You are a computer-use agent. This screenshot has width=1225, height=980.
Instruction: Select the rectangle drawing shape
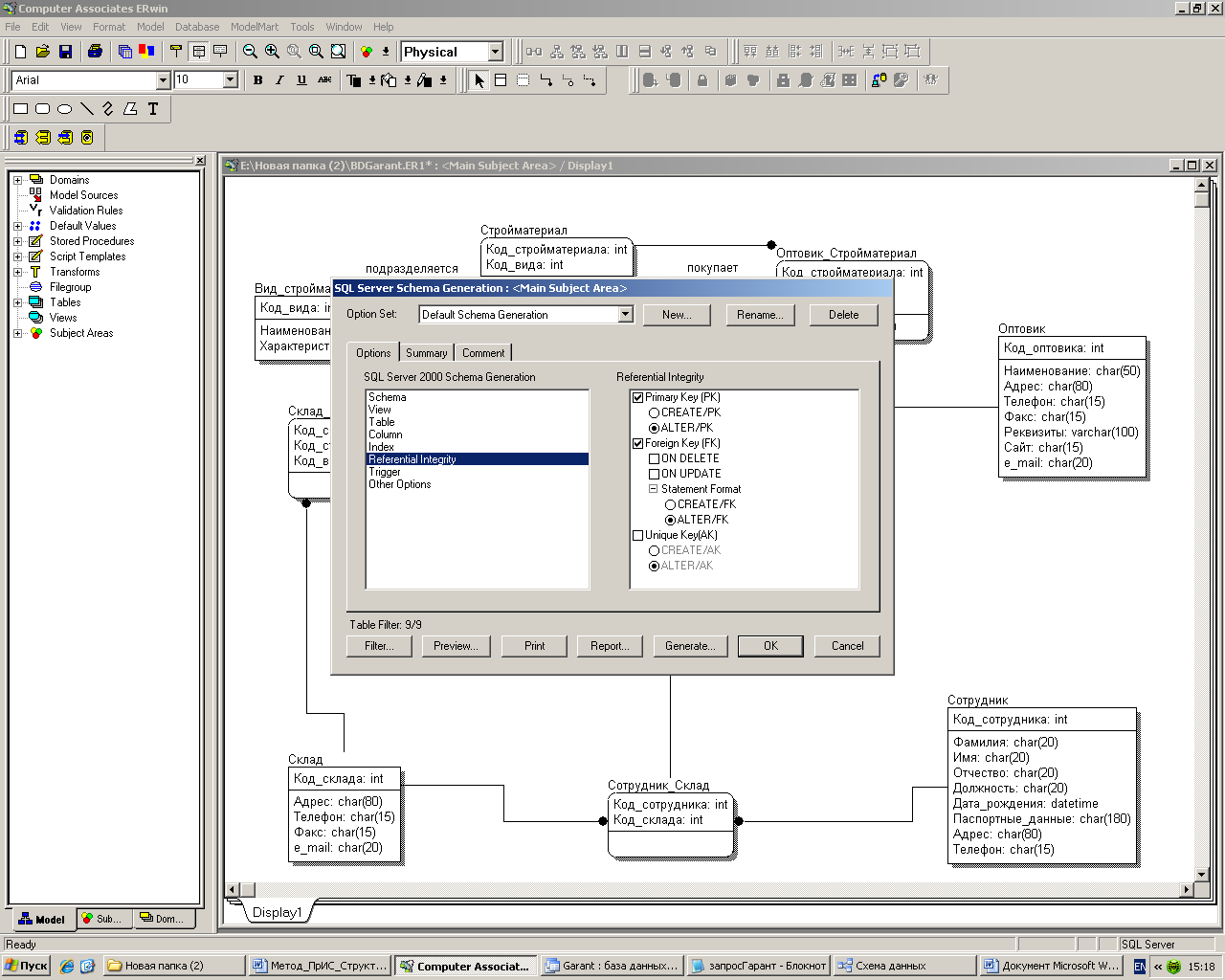click(x=20, y=109)
